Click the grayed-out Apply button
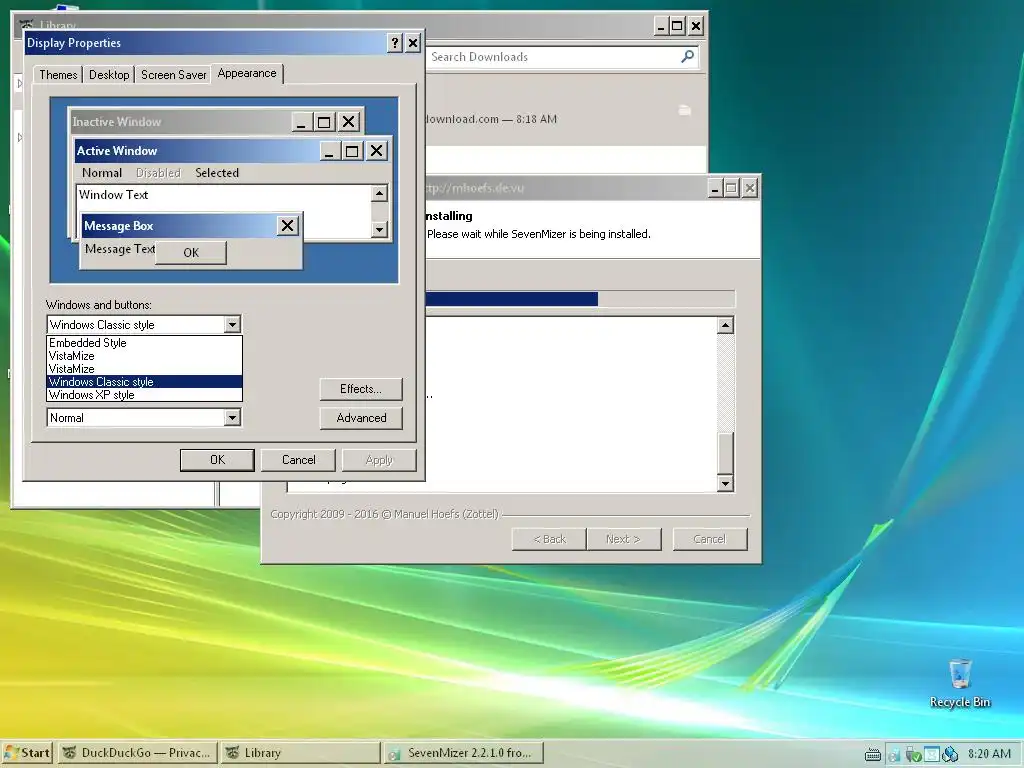This screenshot has height=768, width=1024. click(379, 460)
